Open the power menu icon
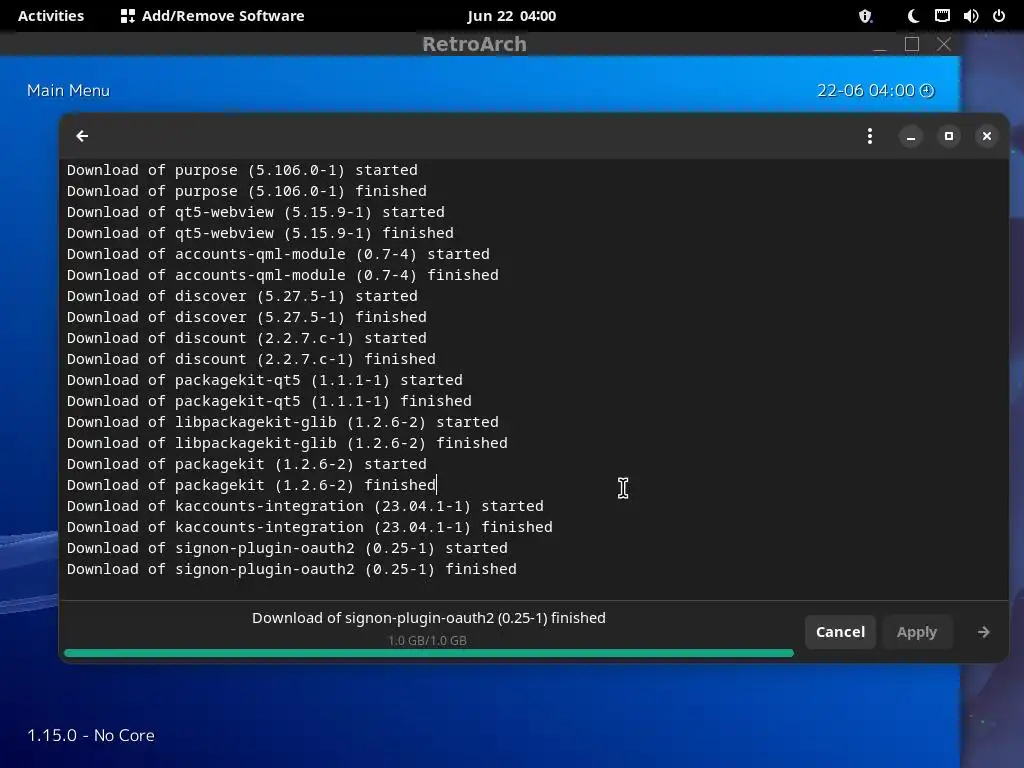 tap(999, 16)
